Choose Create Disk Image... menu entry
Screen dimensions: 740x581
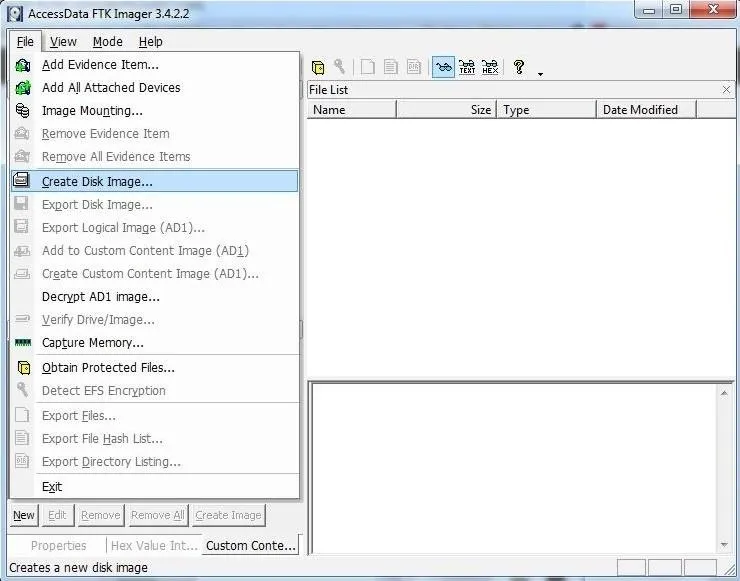pos(154,181)
